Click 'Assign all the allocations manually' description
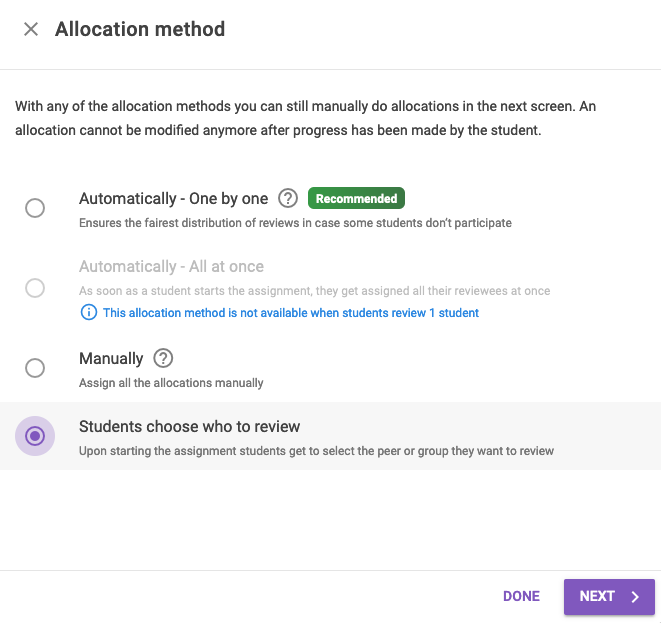This screenshot has width=661, height=623. (171, 383)
